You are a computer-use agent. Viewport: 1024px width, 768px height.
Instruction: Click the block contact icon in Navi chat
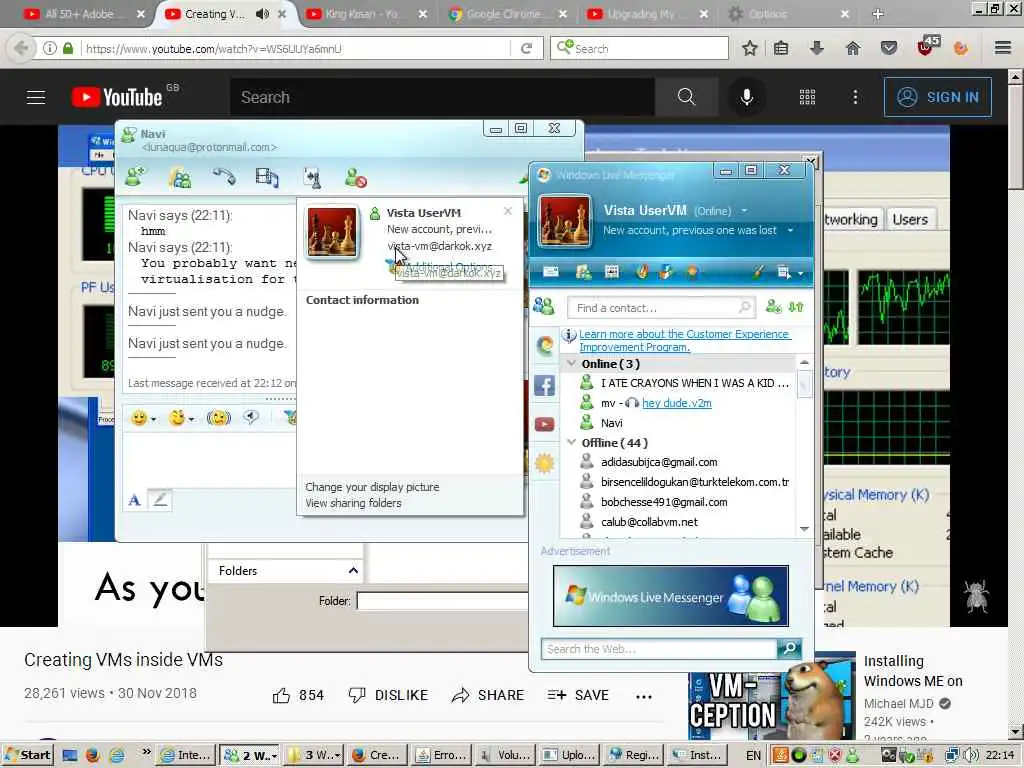tap(355, 178)
